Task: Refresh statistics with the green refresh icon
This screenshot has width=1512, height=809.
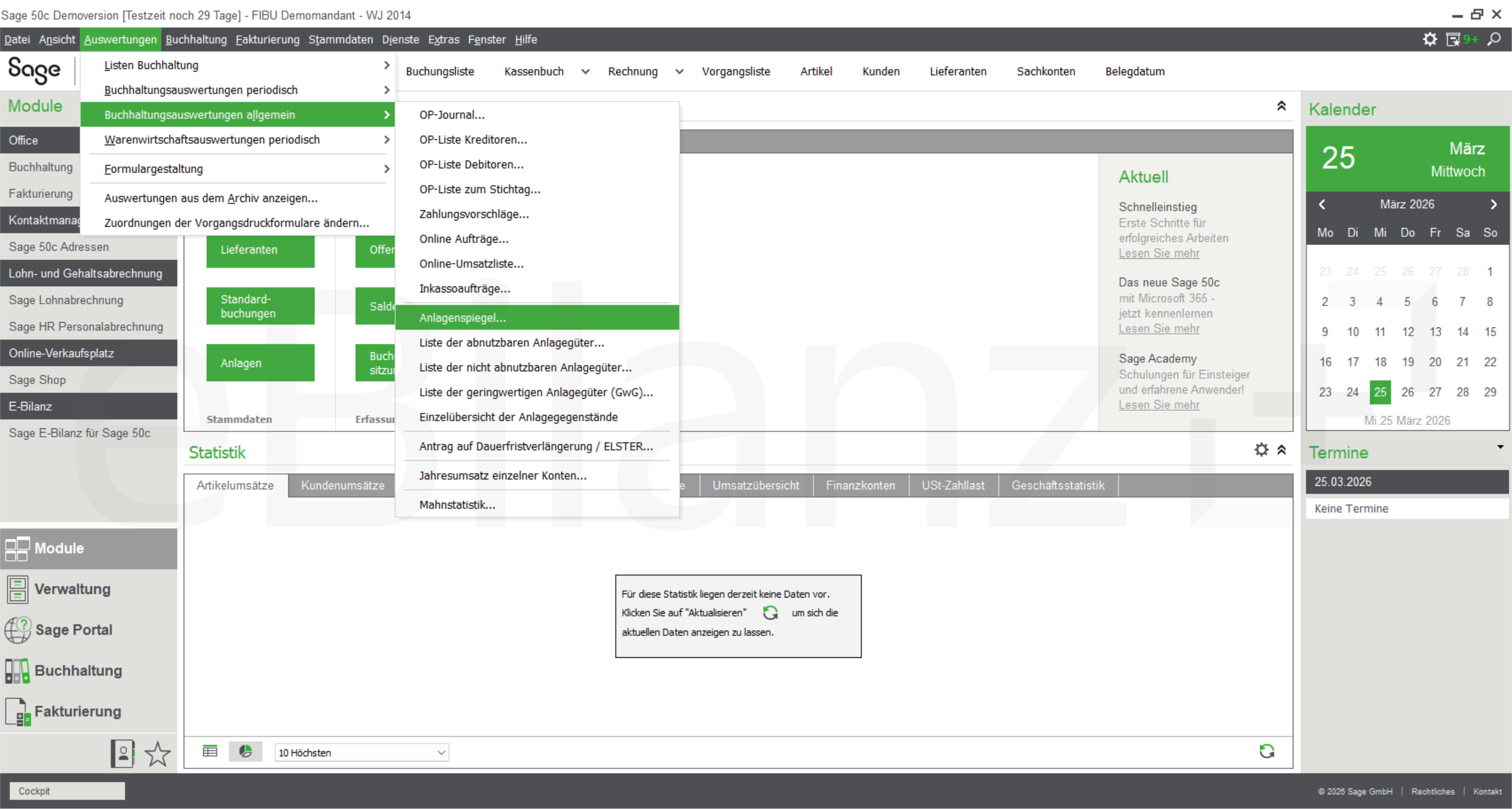Action: 1267,751
